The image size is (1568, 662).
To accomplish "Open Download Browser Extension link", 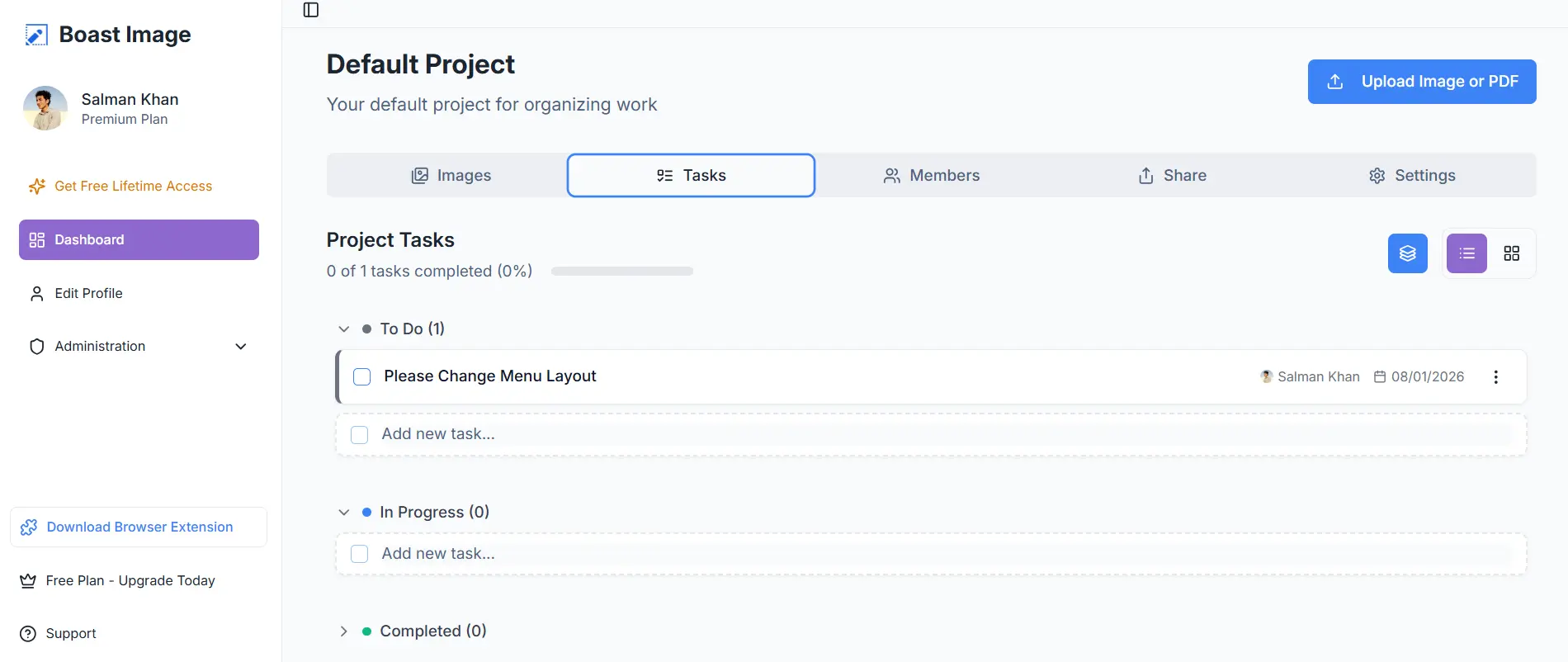I will (139, 527).
